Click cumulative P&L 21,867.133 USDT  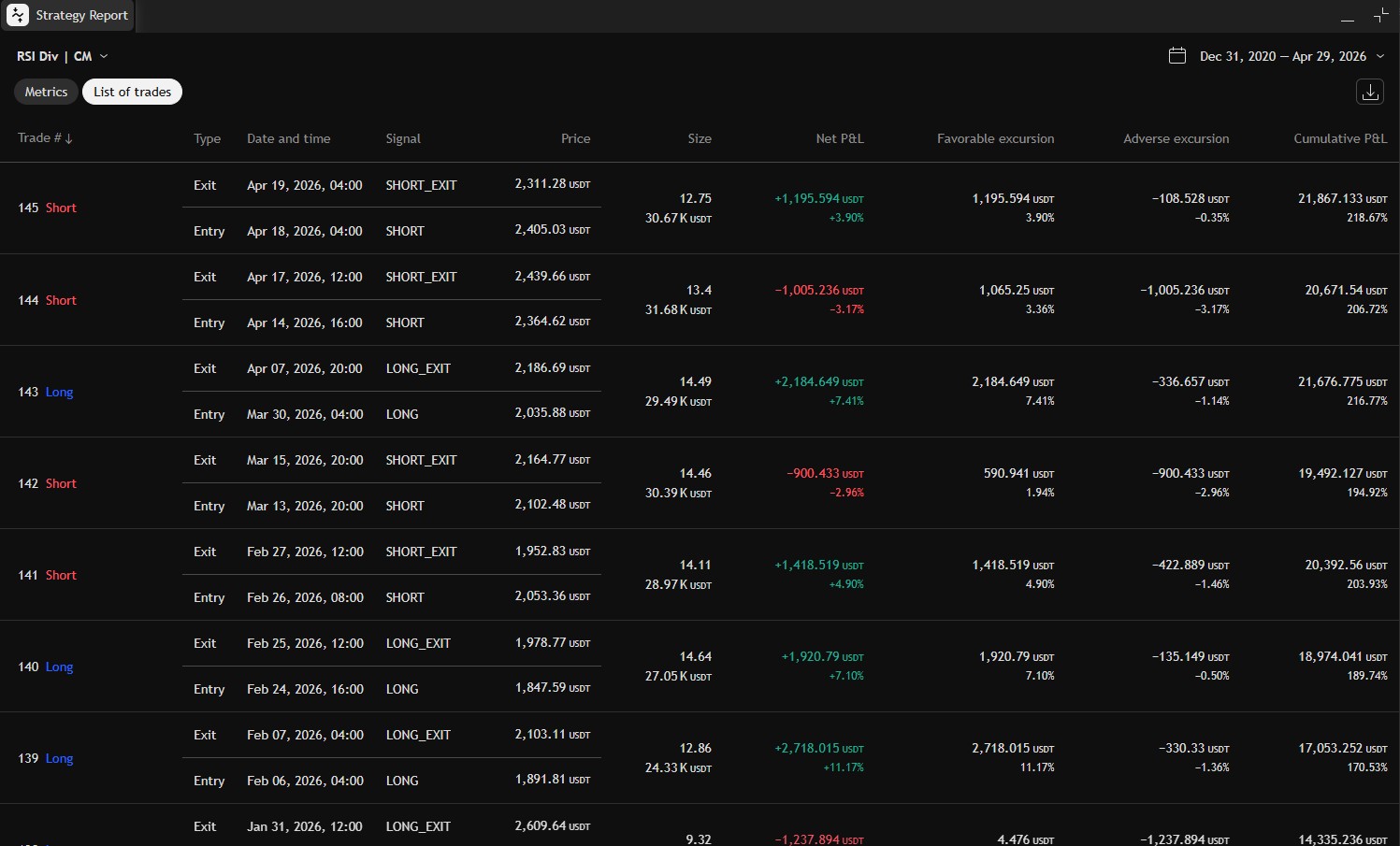tap(1342, 198)
